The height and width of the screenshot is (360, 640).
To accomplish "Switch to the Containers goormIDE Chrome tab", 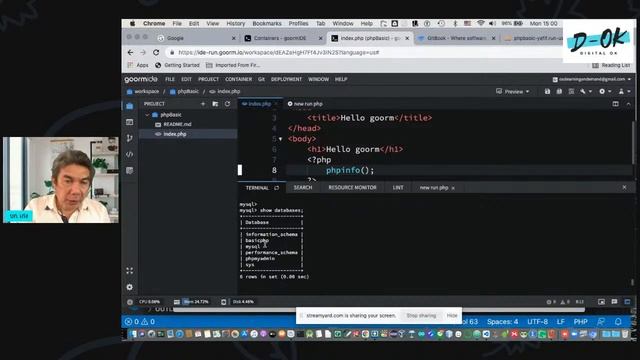I will pos(282,38).
